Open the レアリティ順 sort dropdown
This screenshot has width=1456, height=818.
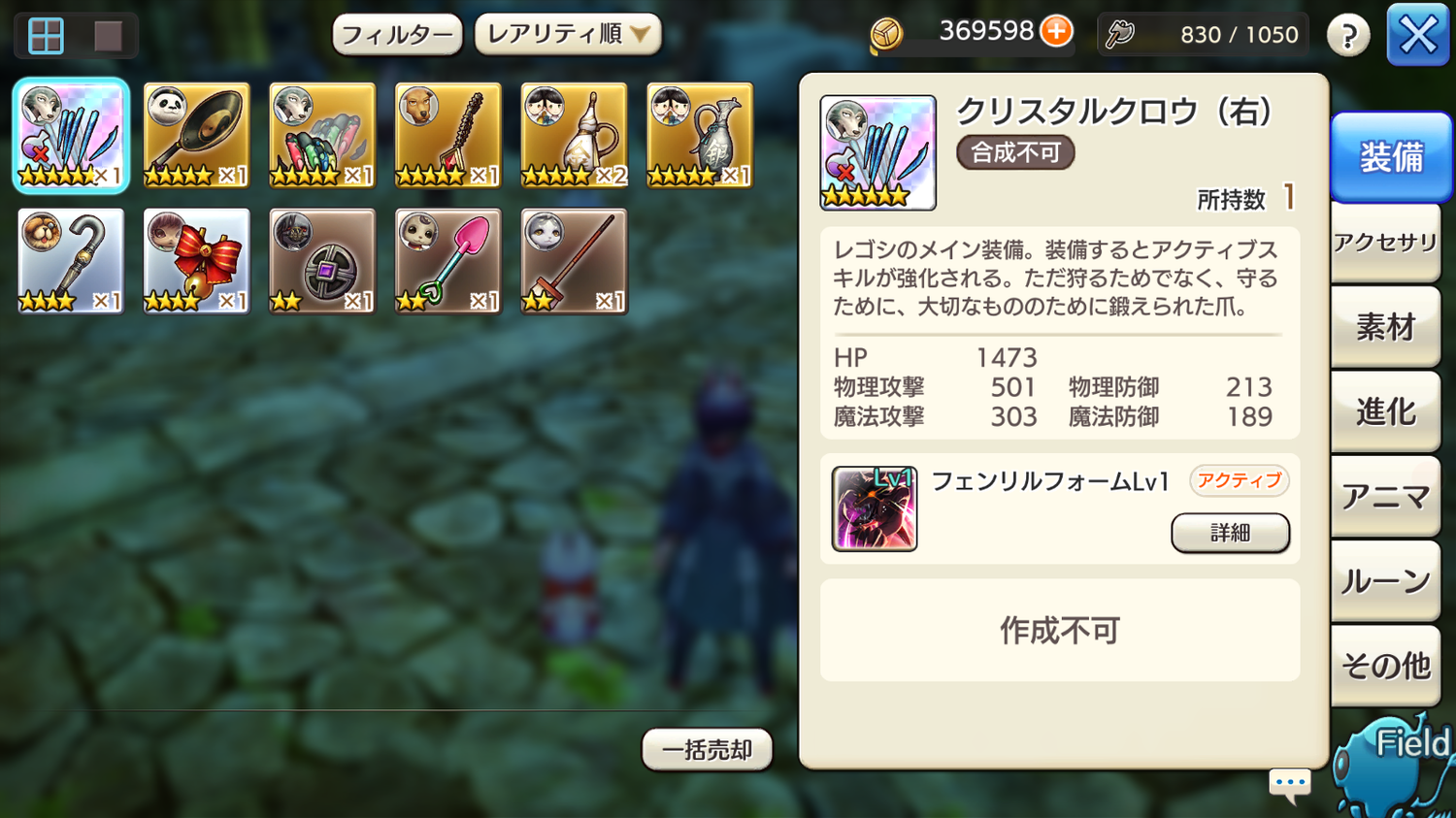(568, 34)
